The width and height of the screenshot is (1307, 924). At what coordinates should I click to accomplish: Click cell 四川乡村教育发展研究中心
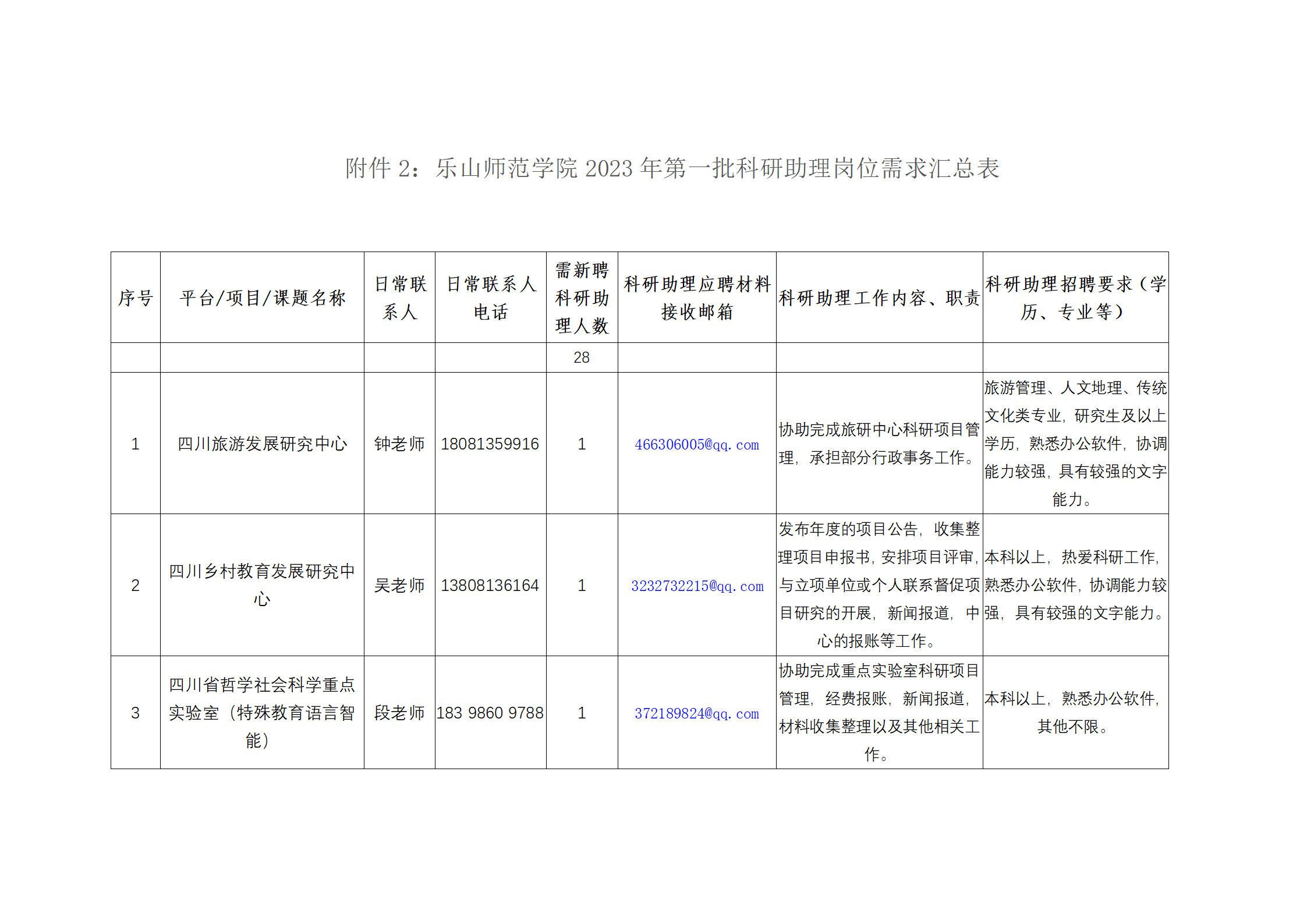(x=262, y=585)
